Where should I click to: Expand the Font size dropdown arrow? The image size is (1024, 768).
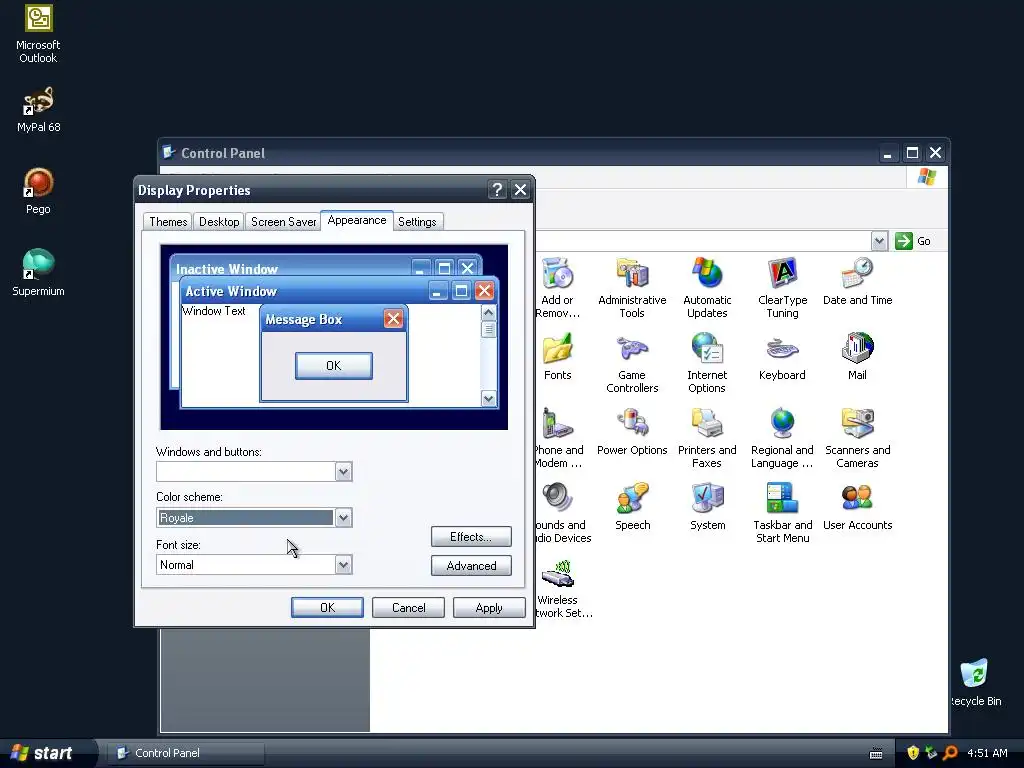coord(344,565)
